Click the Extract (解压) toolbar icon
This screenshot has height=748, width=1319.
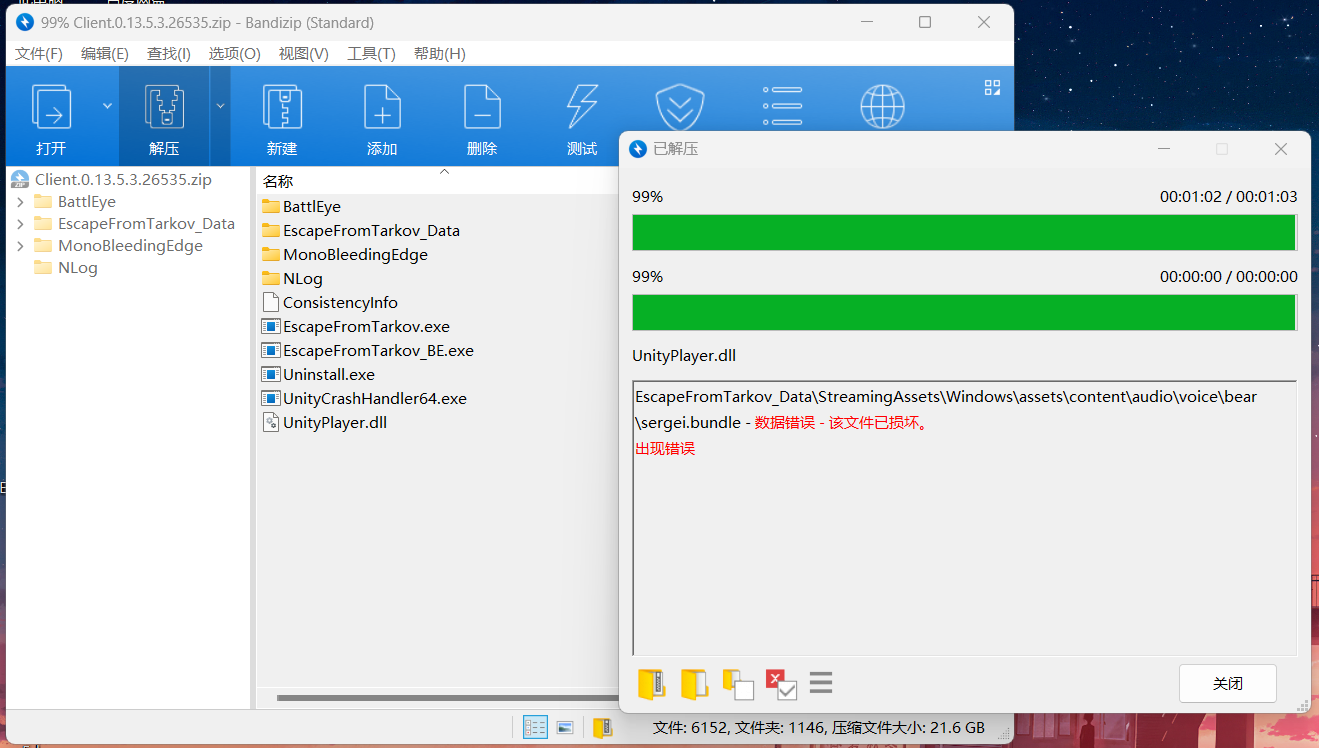[x=164, y=118]
